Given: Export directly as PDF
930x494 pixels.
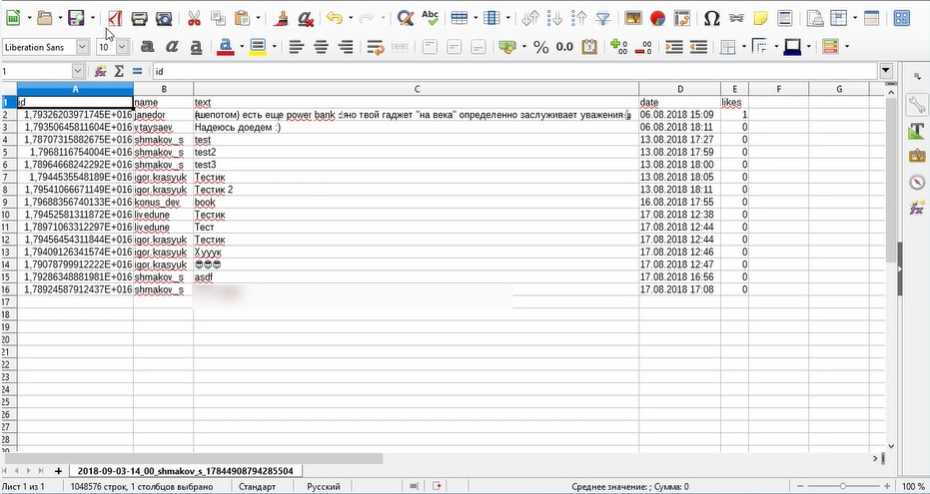Looking at the screenshot, I should (x=114, y=18).
